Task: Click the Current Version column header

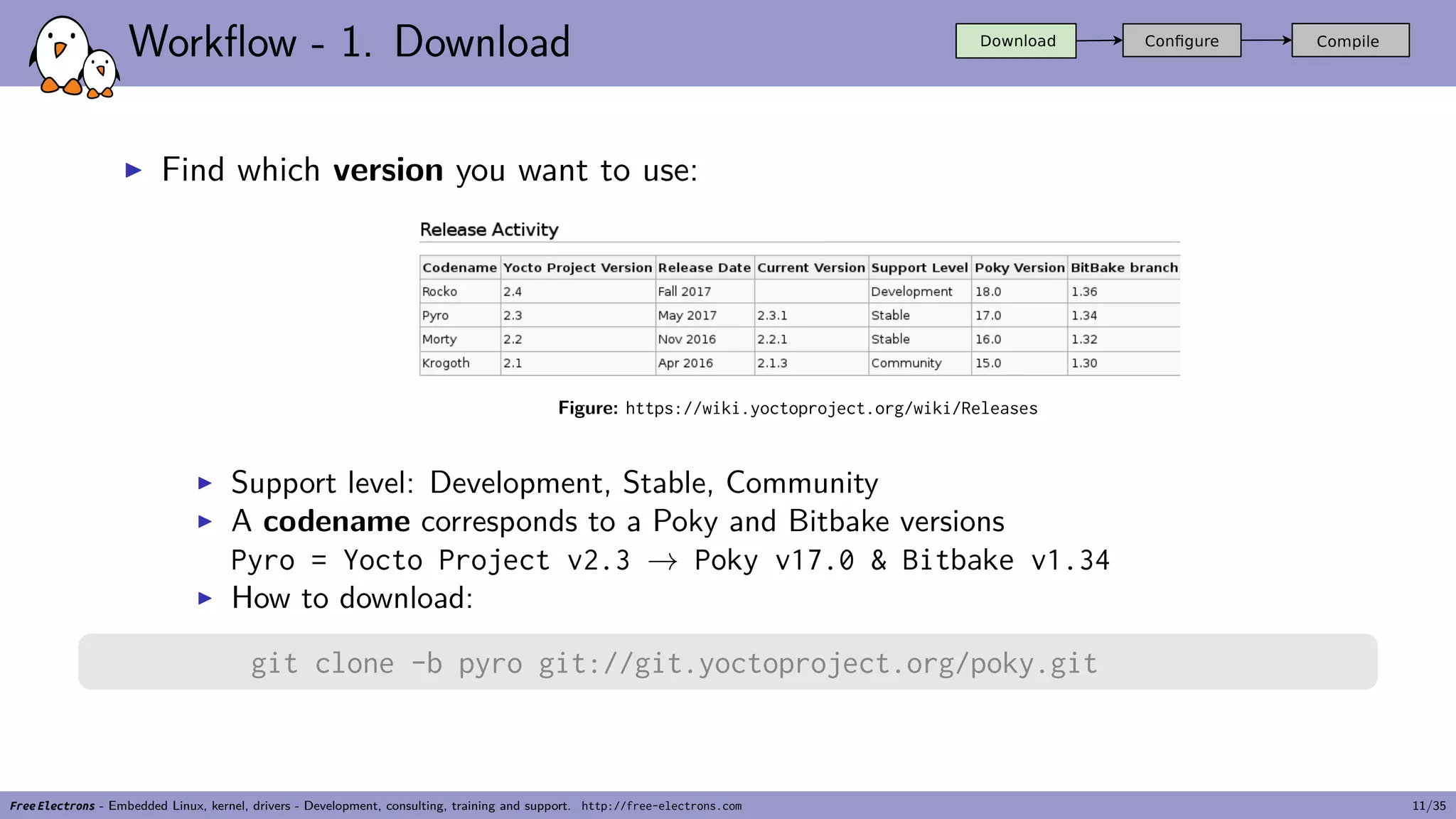Action: tap(811, 267)
